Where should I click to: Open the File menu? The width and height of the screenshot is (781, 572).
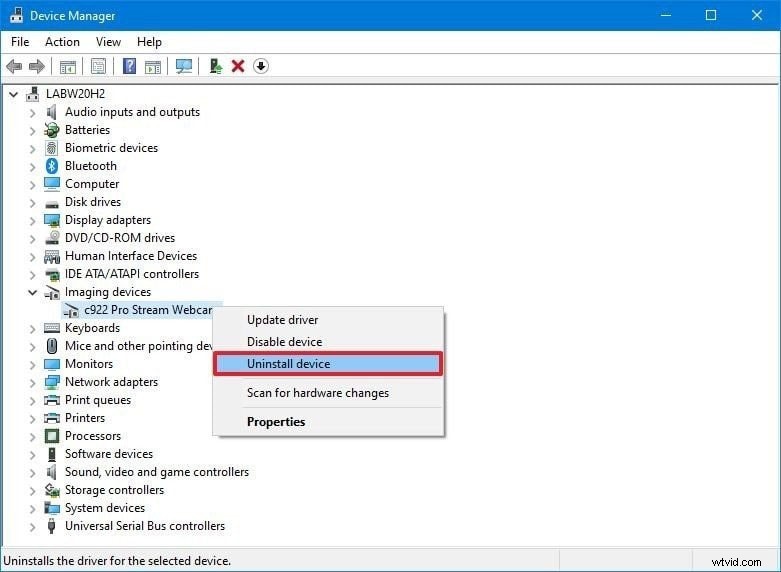tap(20, 42)
